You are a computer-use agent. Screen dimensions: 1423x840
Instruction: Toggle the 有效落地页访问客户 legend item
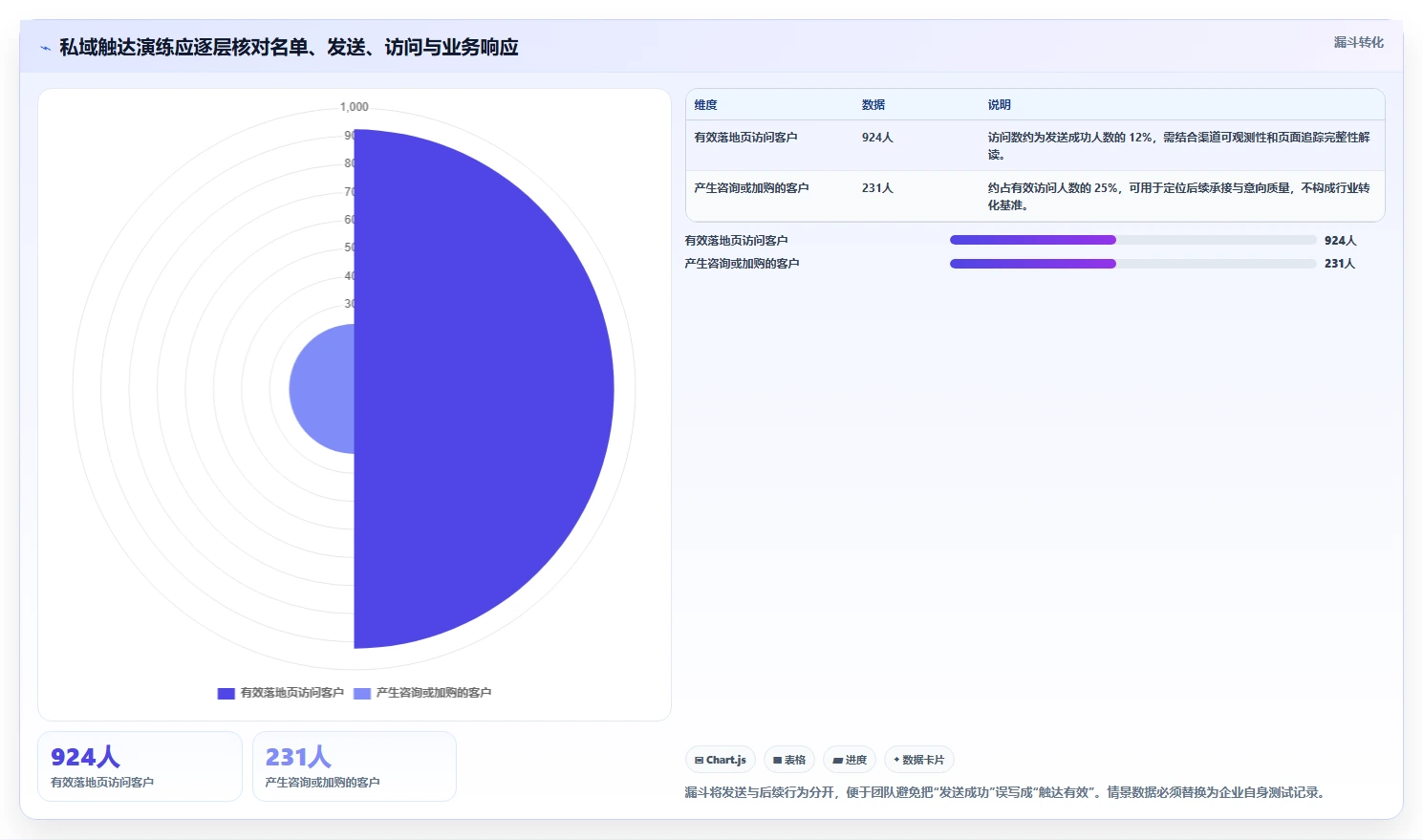click(281, 693)
